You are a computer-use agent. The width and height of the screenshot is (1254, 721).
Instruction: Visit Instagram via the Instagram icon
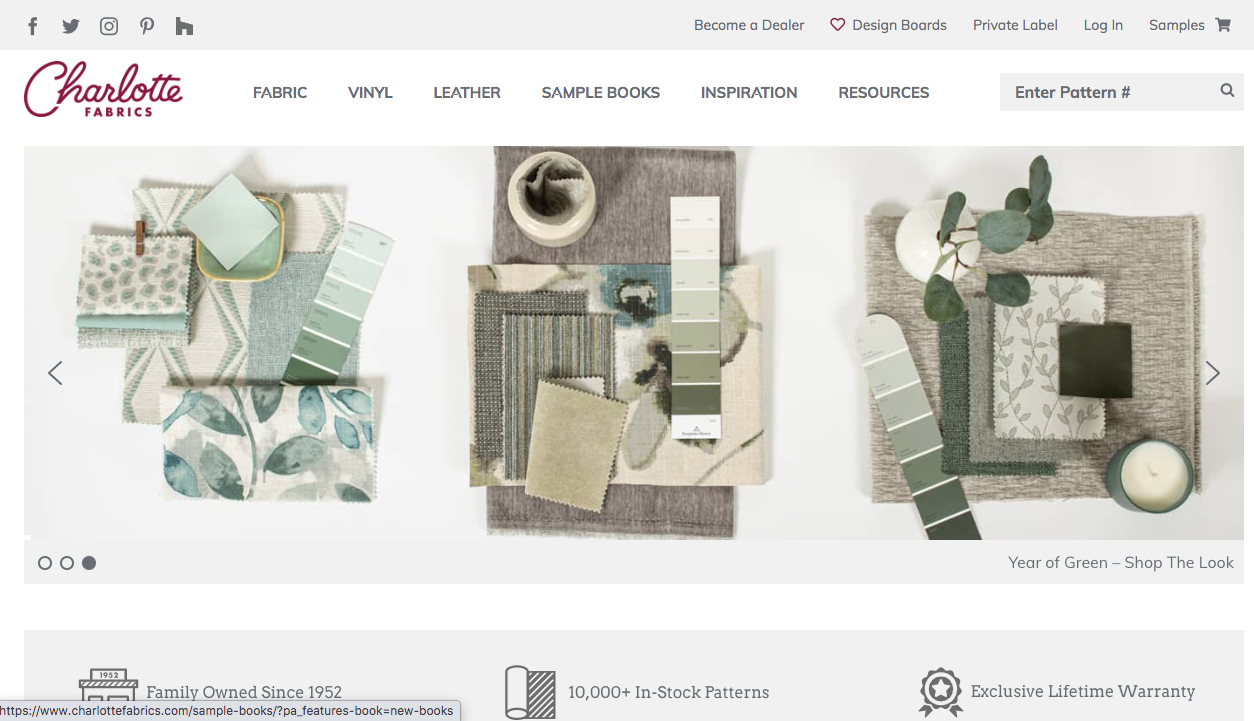108,25
